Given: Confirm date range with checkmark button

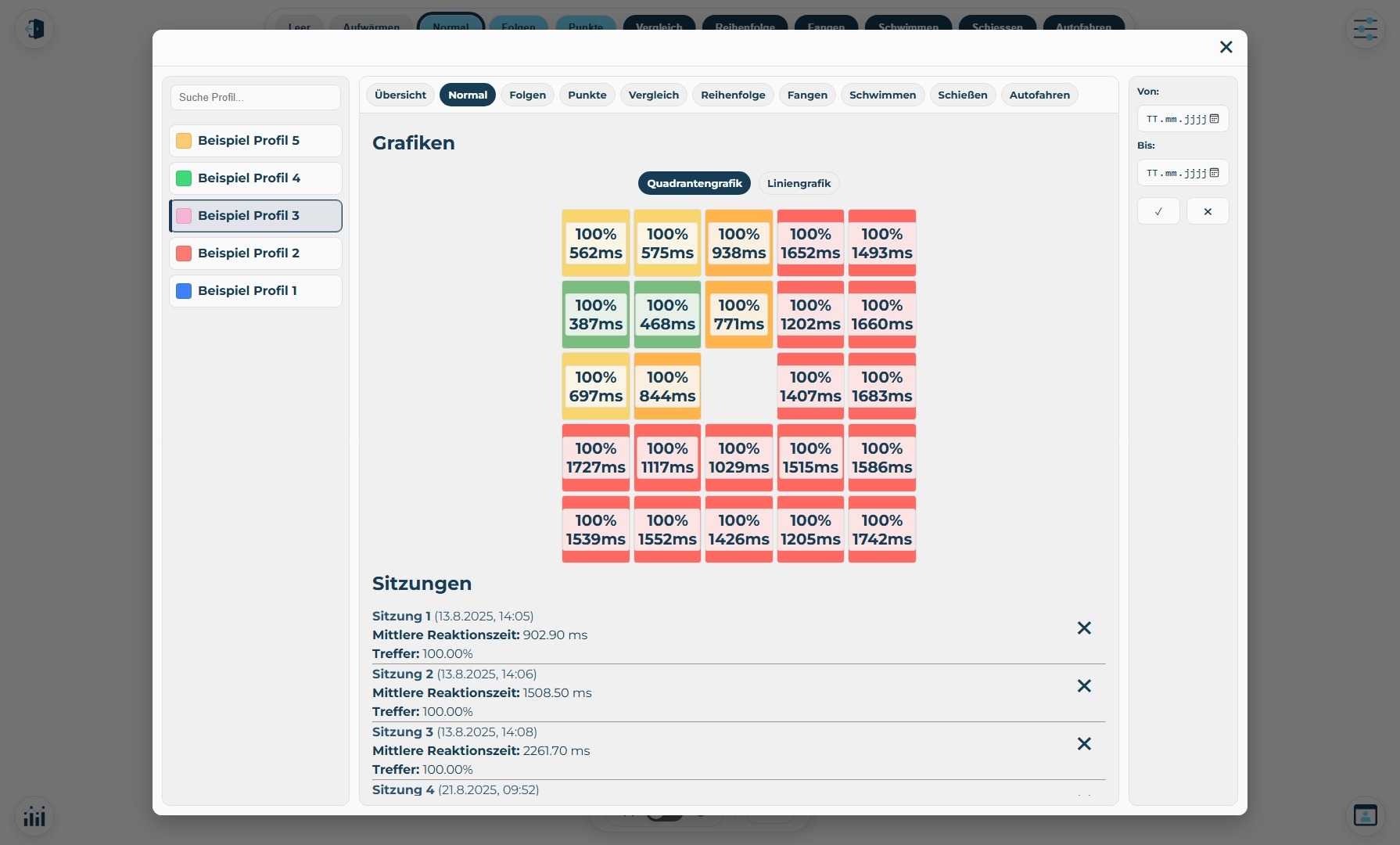Looking at the screenshot, I should pyautogui.click(x=1158, y=211).
